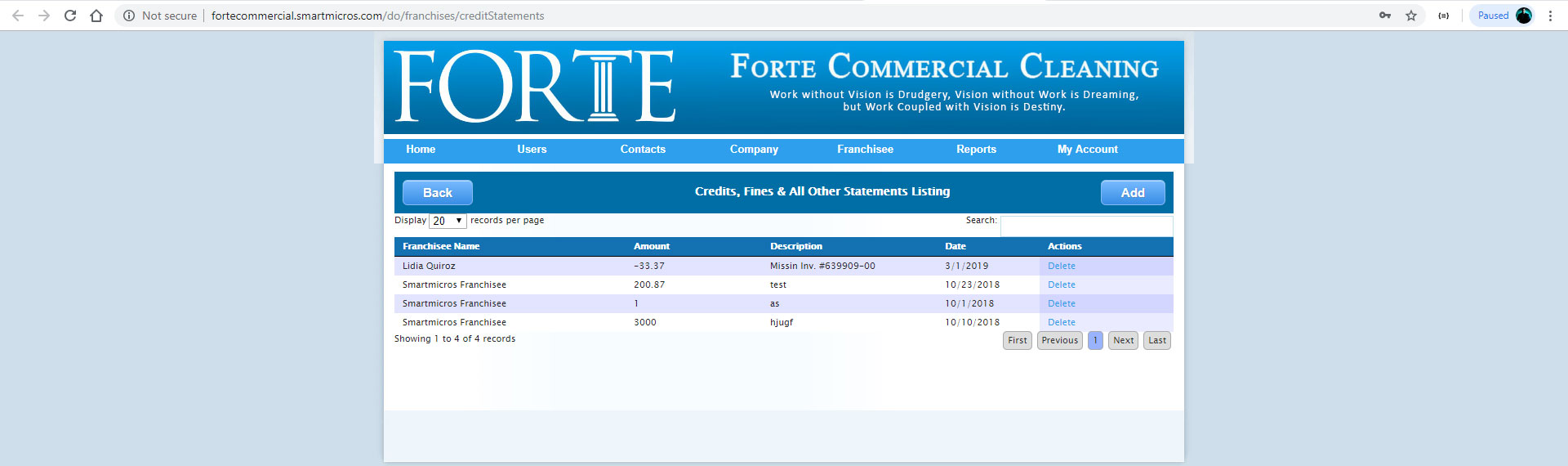Go to Last page
The width and height of the screenshot is (1568, 466).
pyautogui.click(x=1157, y=340)
